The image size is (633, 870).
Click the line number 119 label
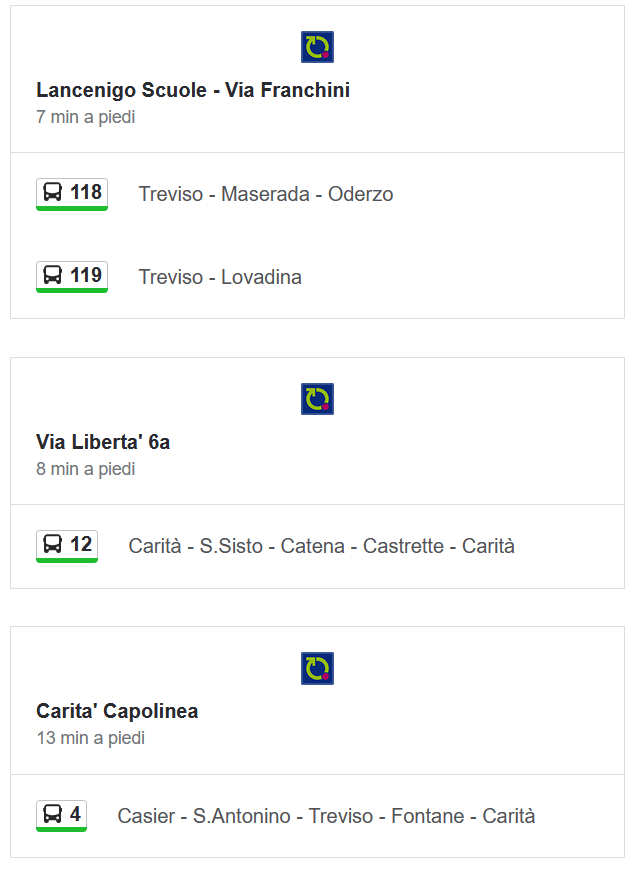[x=85, y=275]
